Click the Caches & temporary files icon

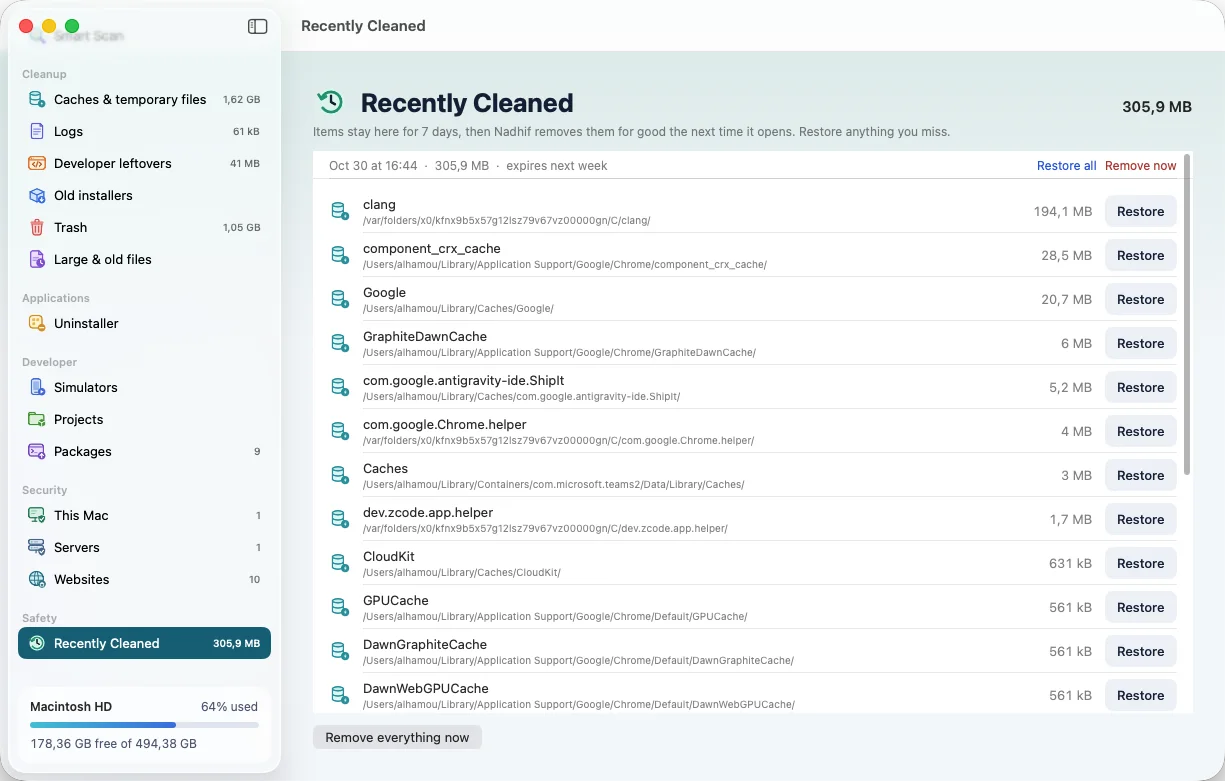37,99
